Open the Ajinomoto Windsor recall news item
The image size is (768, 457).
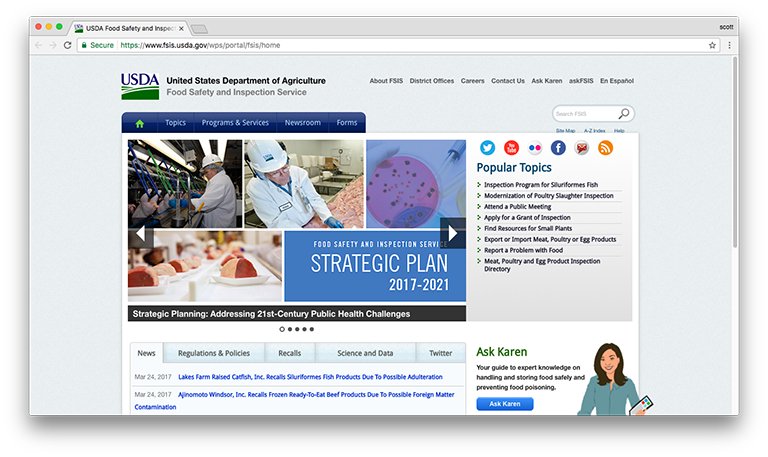tap(294, 400)
